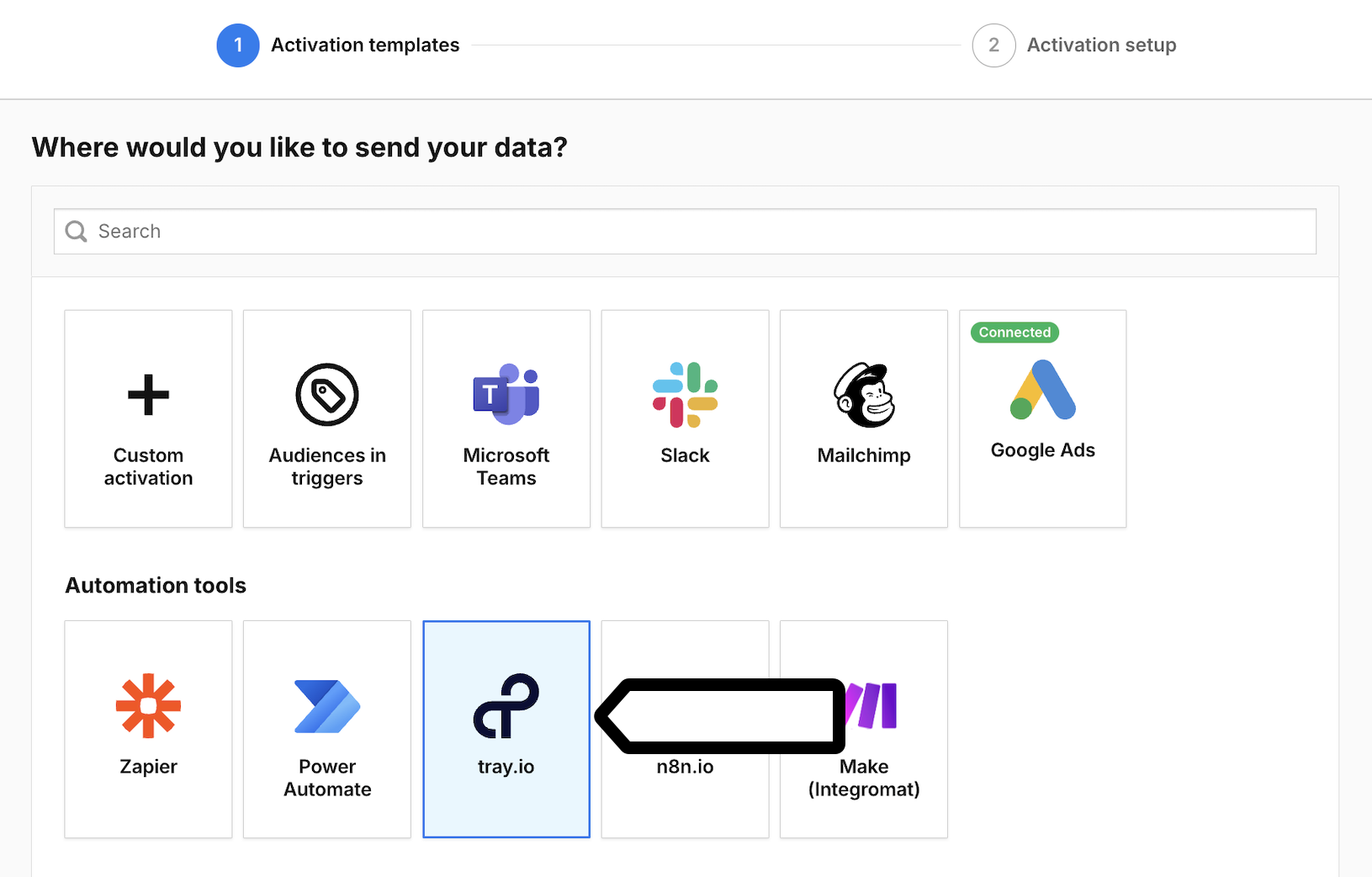This screenshot has height=877, width=1372.
Task: Choose the n8n.io card label
Action: pos(685,767)
